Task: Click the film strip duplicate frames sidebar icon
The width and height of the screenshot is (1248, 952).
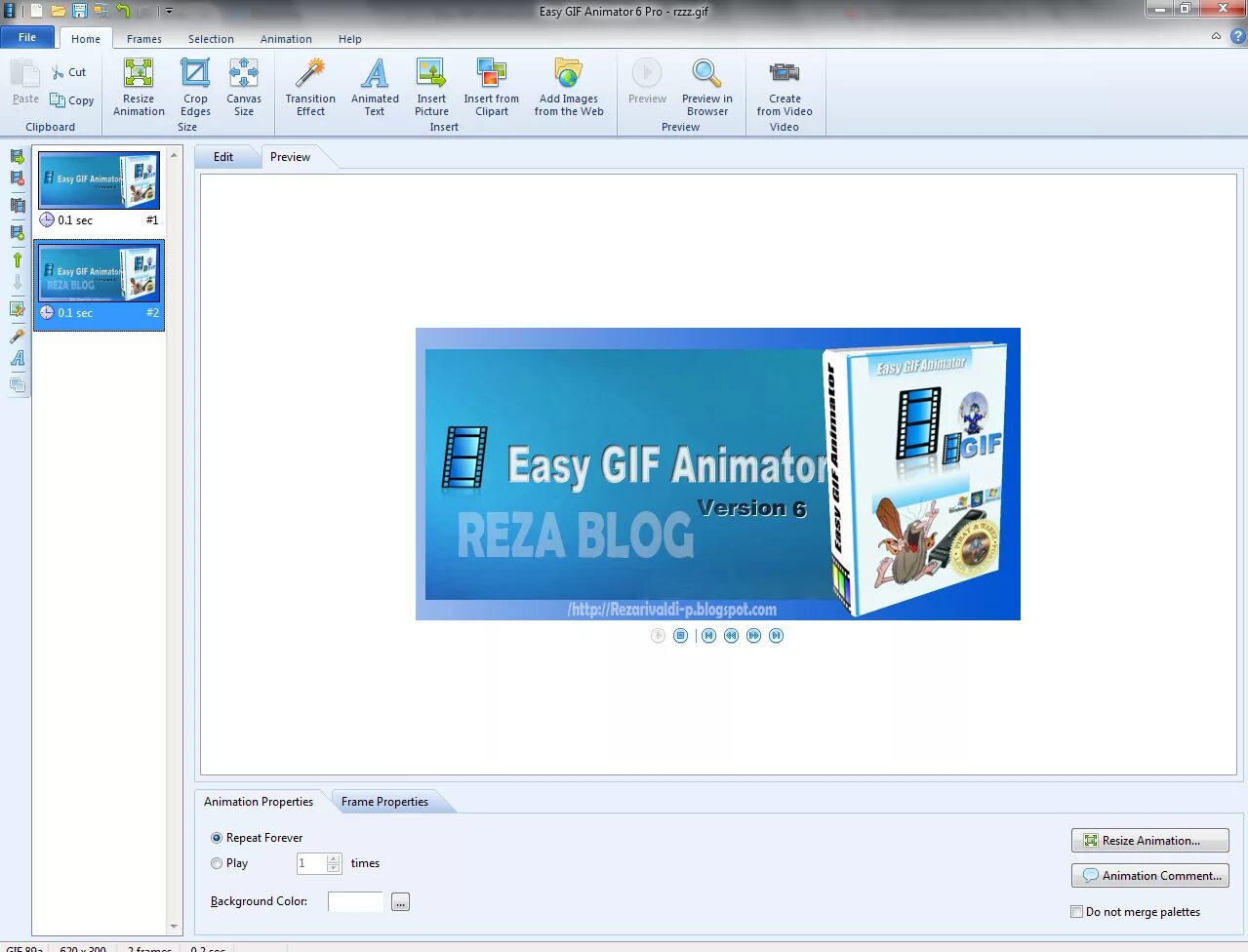Action: coord(17,206)
